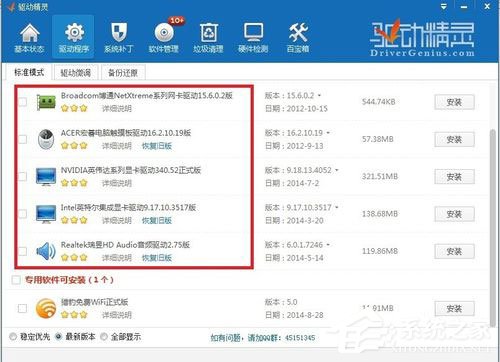This screenshot has width=500, height=362.
Task: Expand version dropdown 15.6.0.2
Action: [x=319, y=96]
